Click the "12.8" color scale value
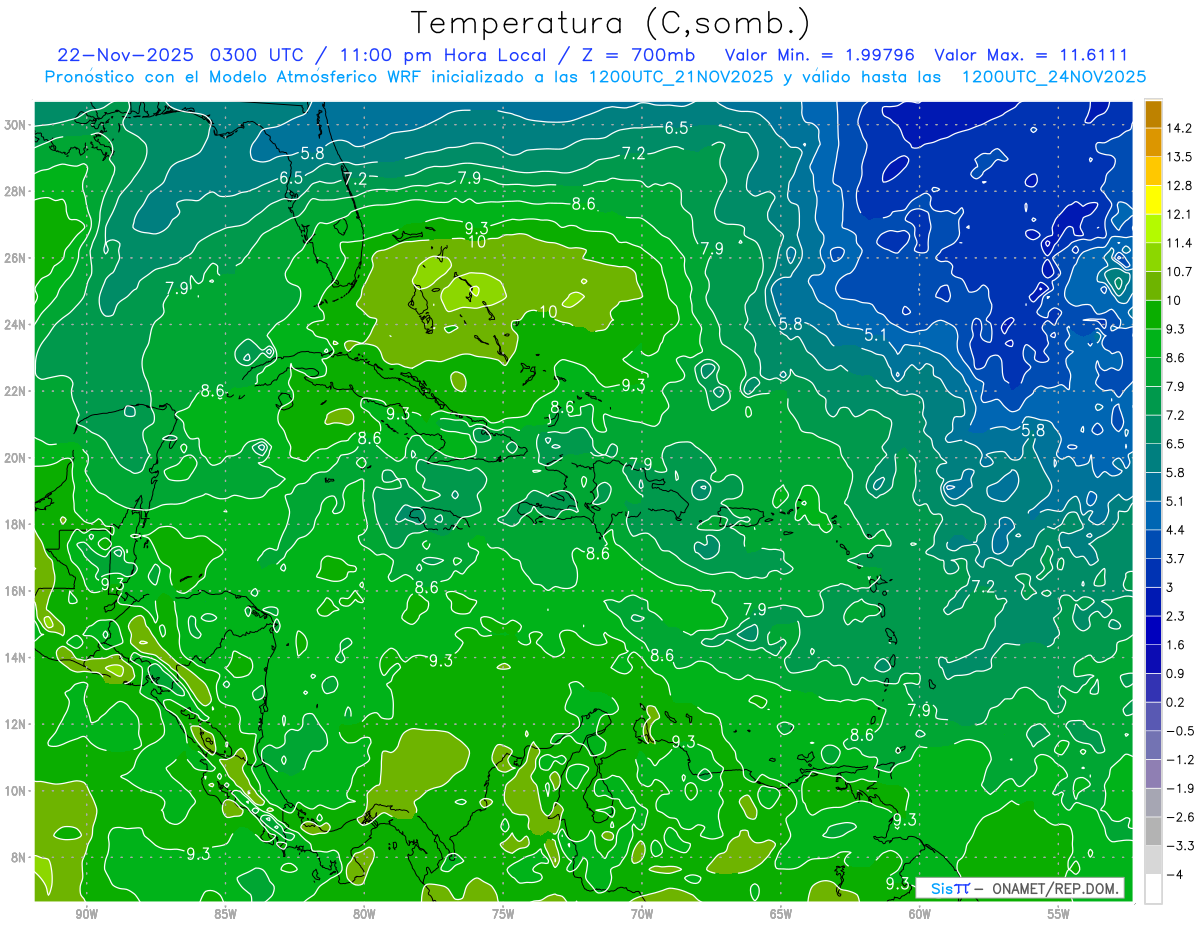The image size is (1200, 927). click(1179, 186)
